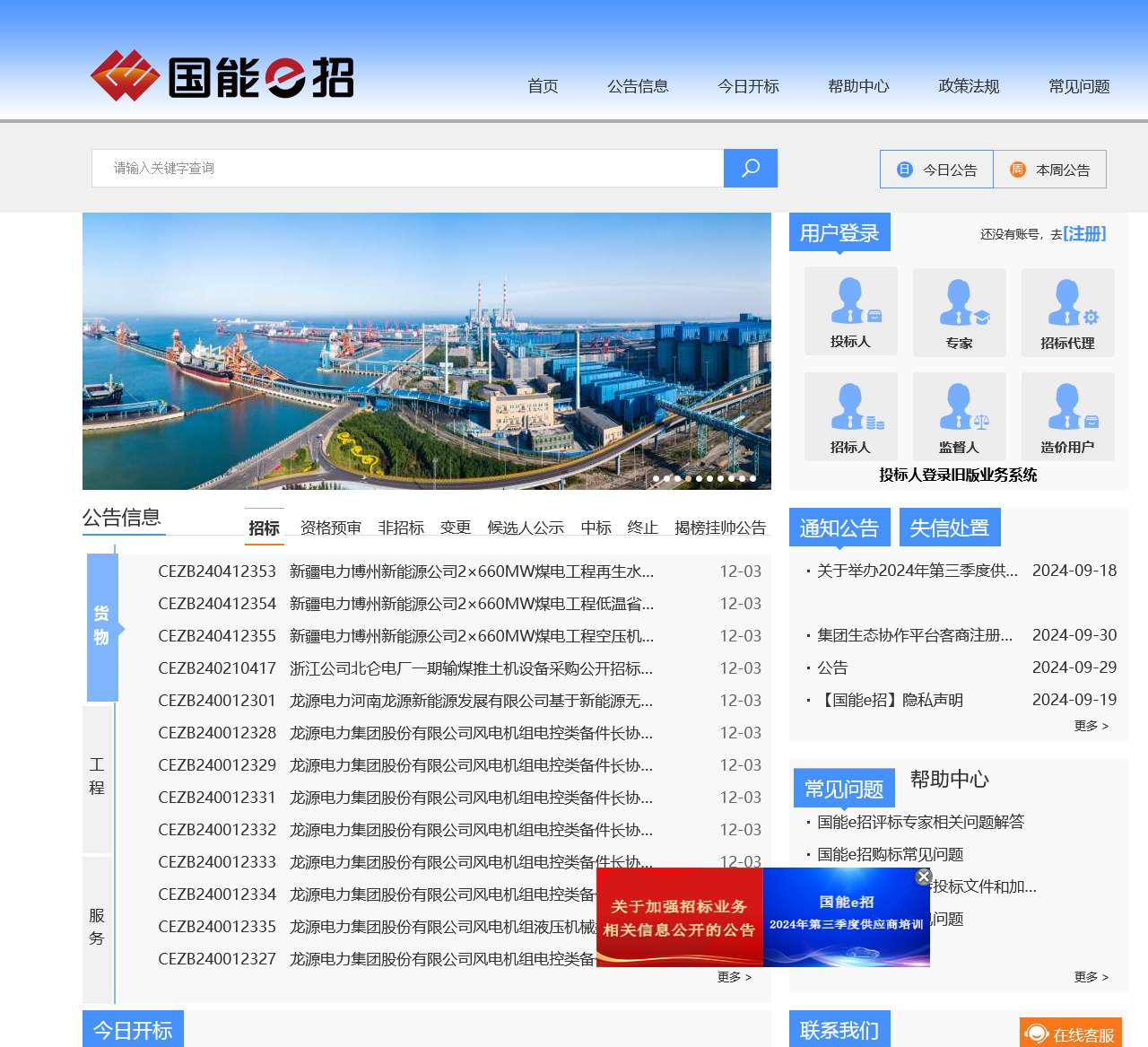1148x1047 pixels.
Task: Choose the 招标人 tenderer login icon
Action: pos(850,416)
